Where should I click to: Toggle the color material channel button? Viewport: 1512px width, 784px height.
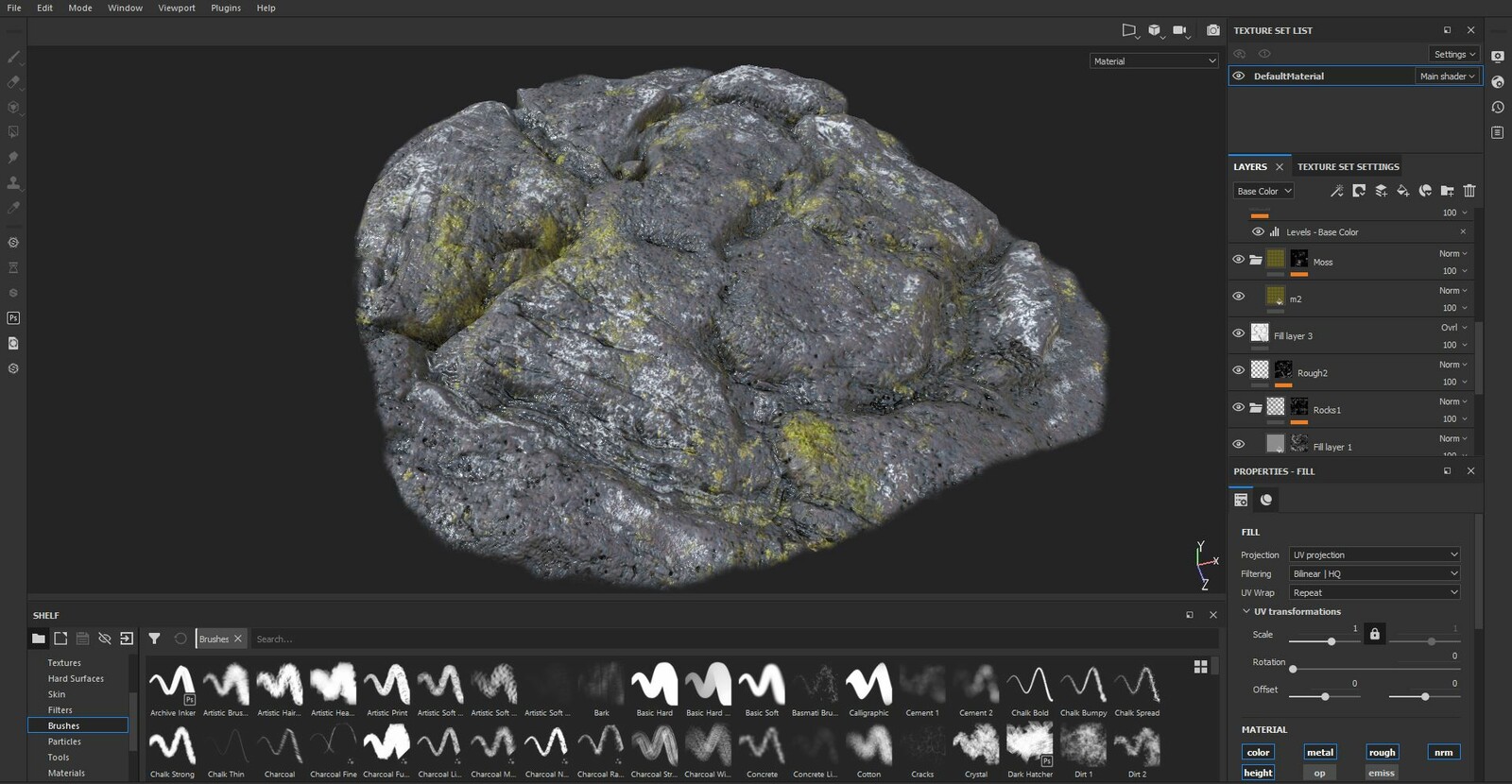click(x=1258, y=752)
